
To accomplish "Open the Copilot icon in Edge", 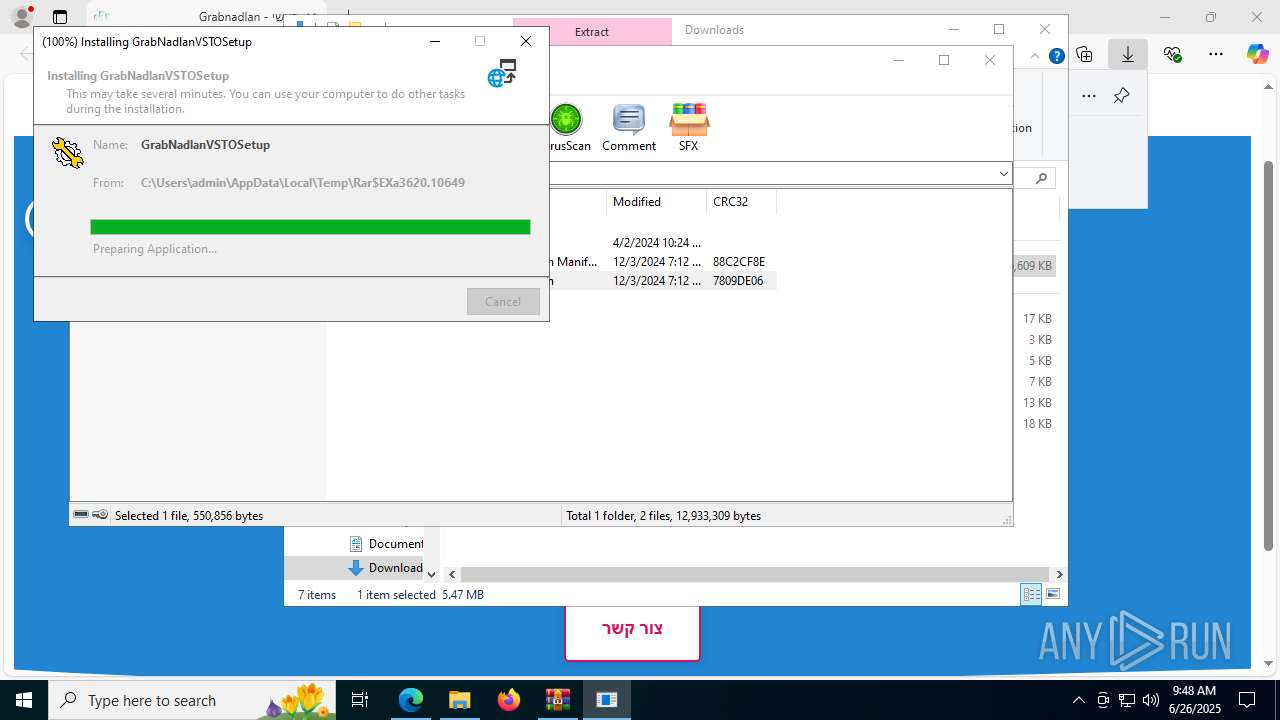I will point(1257,55).
